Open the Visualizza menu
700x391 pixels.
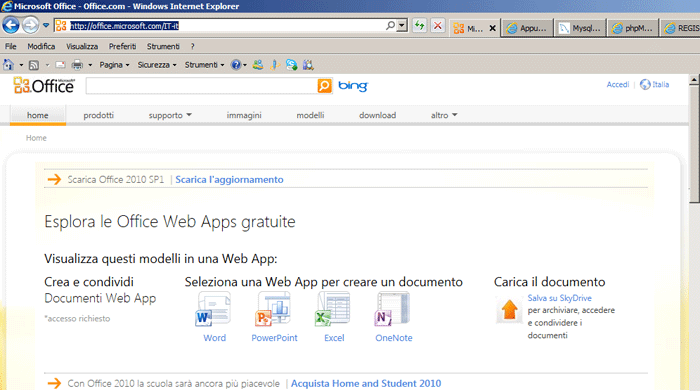click(x=82, y=46)
